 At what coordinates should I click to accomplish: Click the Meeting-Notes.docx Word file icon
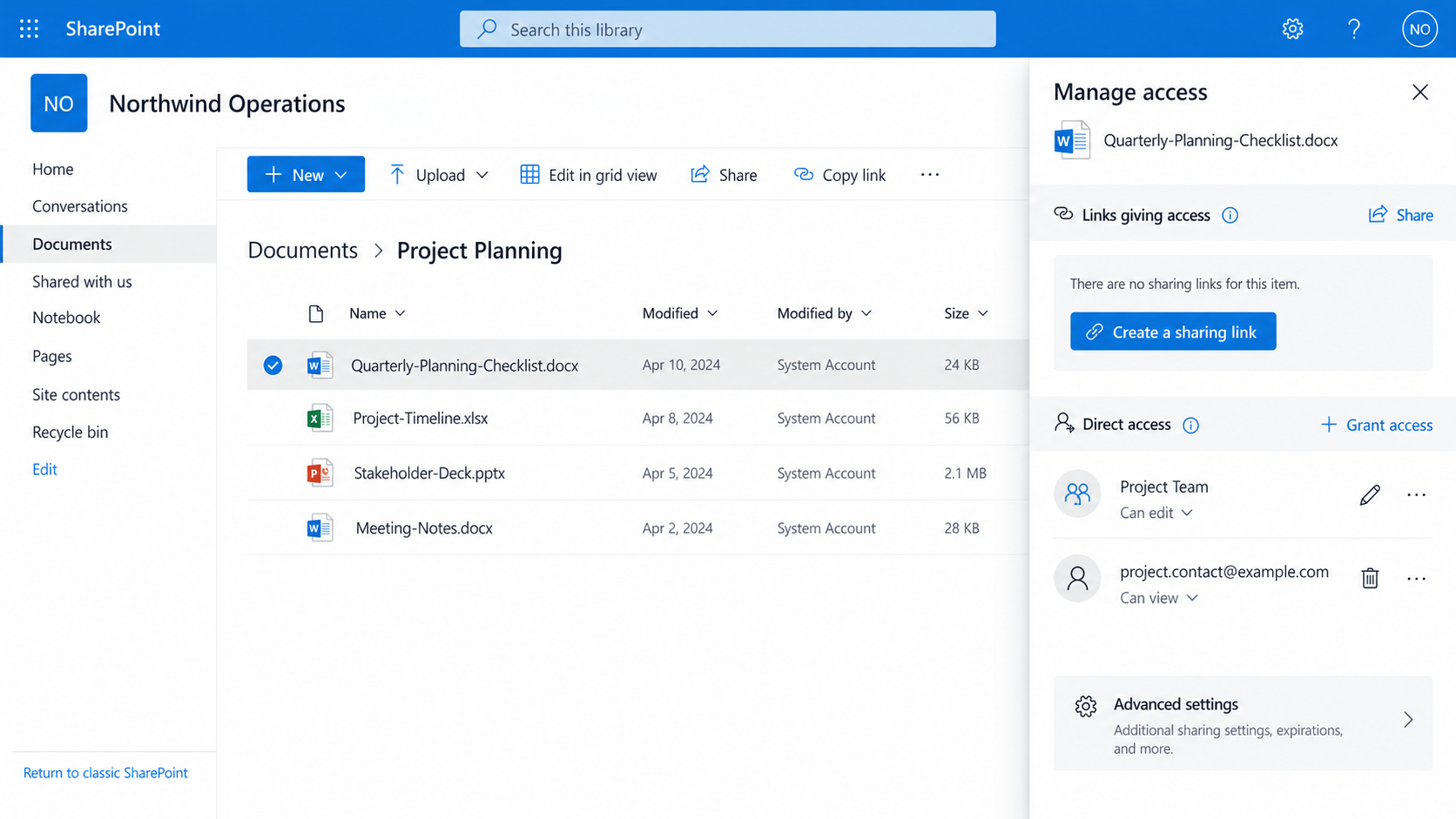(x=320, y=528)
